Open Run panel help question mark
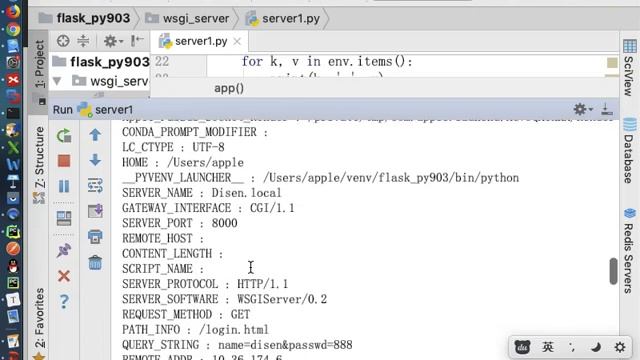 [x=64, y=302]
